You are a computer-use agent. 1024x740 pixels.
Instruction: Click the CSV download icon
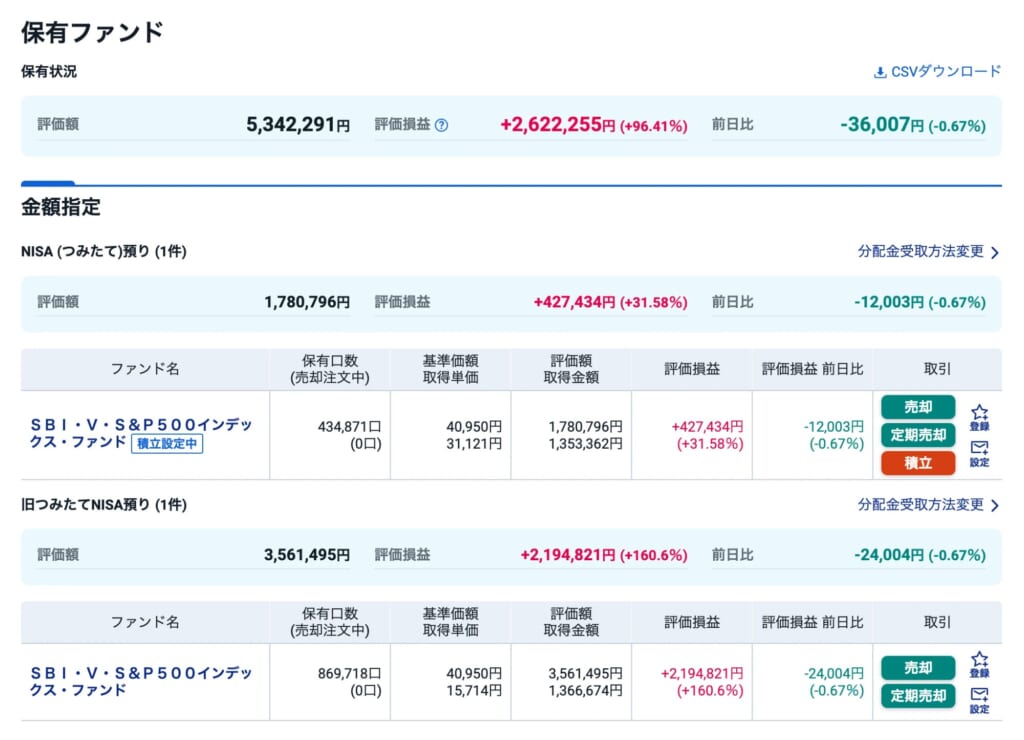pyautogui.click(x=880, y=72)
